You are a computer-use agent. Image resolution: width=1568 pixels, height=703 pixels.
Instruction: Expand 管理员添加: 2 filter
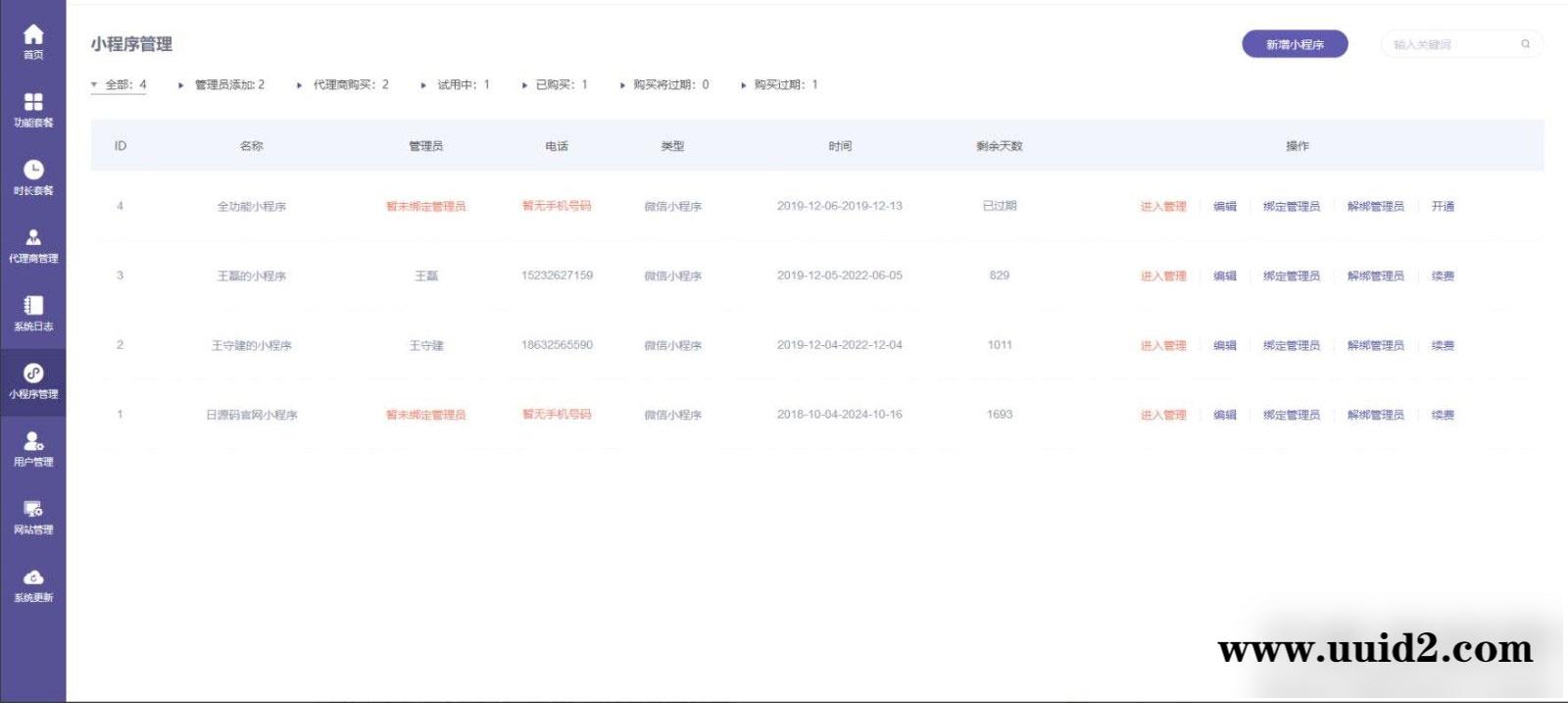click(221, 85)
